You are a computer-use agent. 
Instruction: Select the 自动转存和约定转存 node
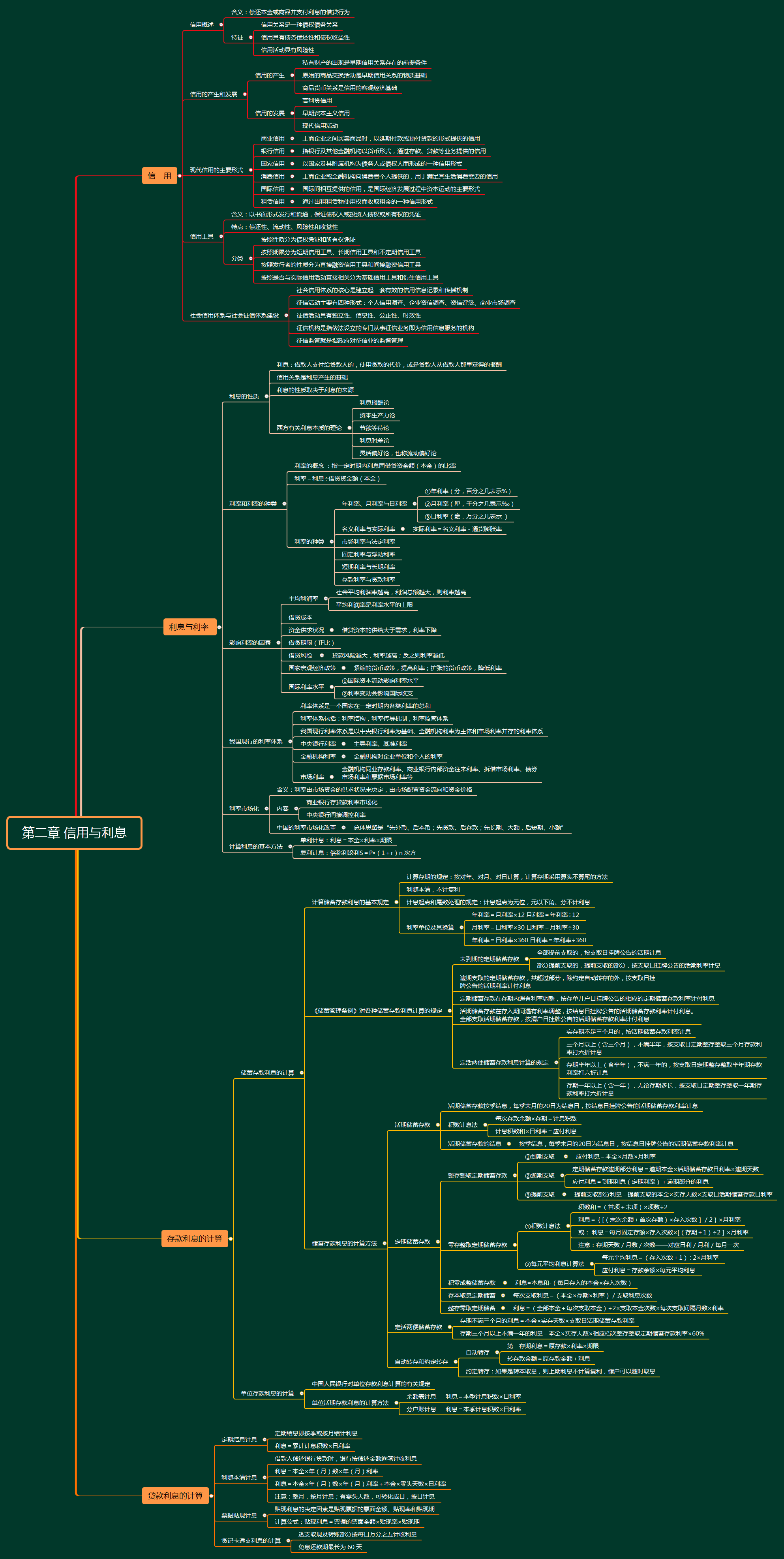421,1362
